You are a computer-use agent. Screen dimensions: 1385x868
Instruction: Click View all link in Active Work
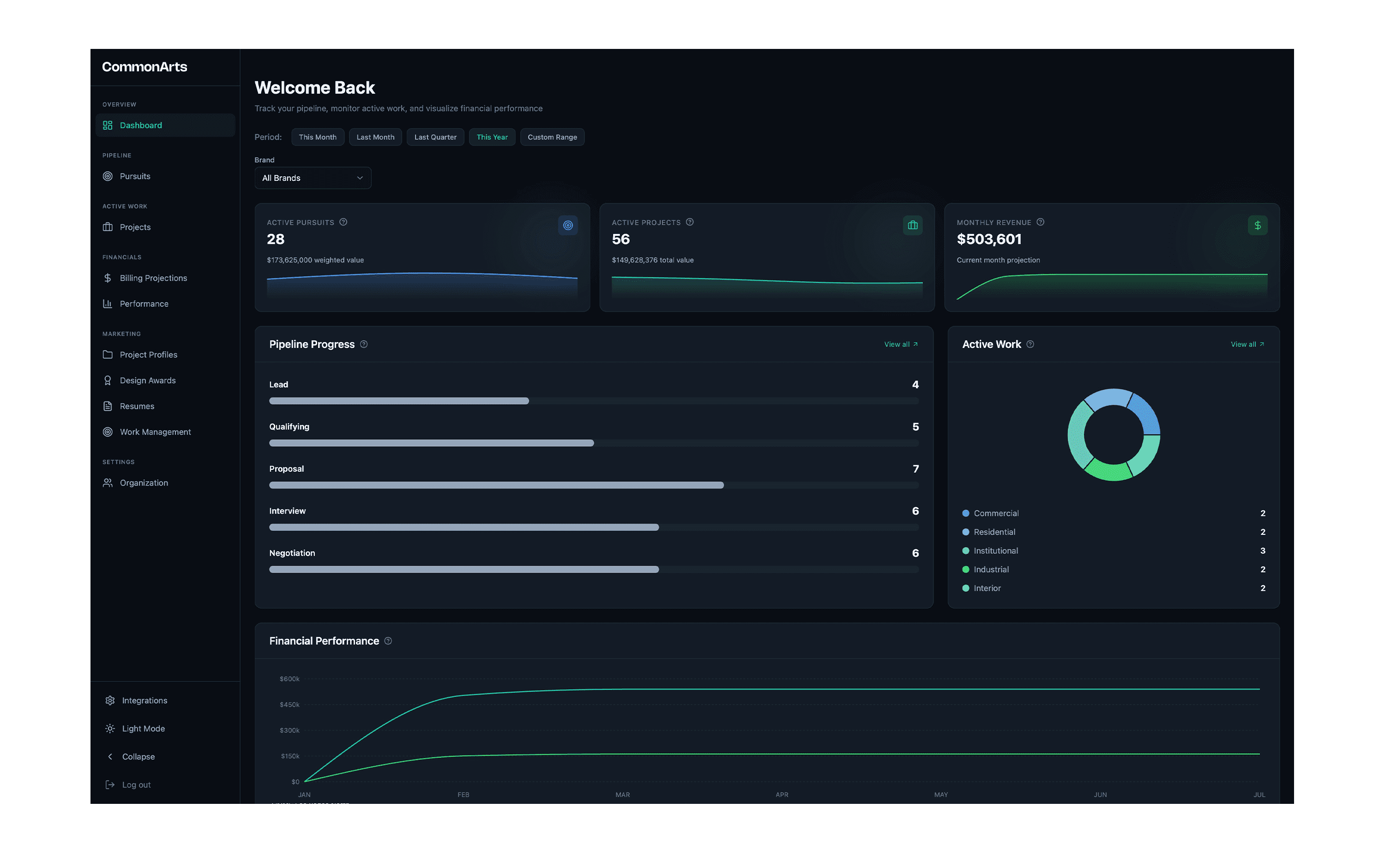point(1246,344)
